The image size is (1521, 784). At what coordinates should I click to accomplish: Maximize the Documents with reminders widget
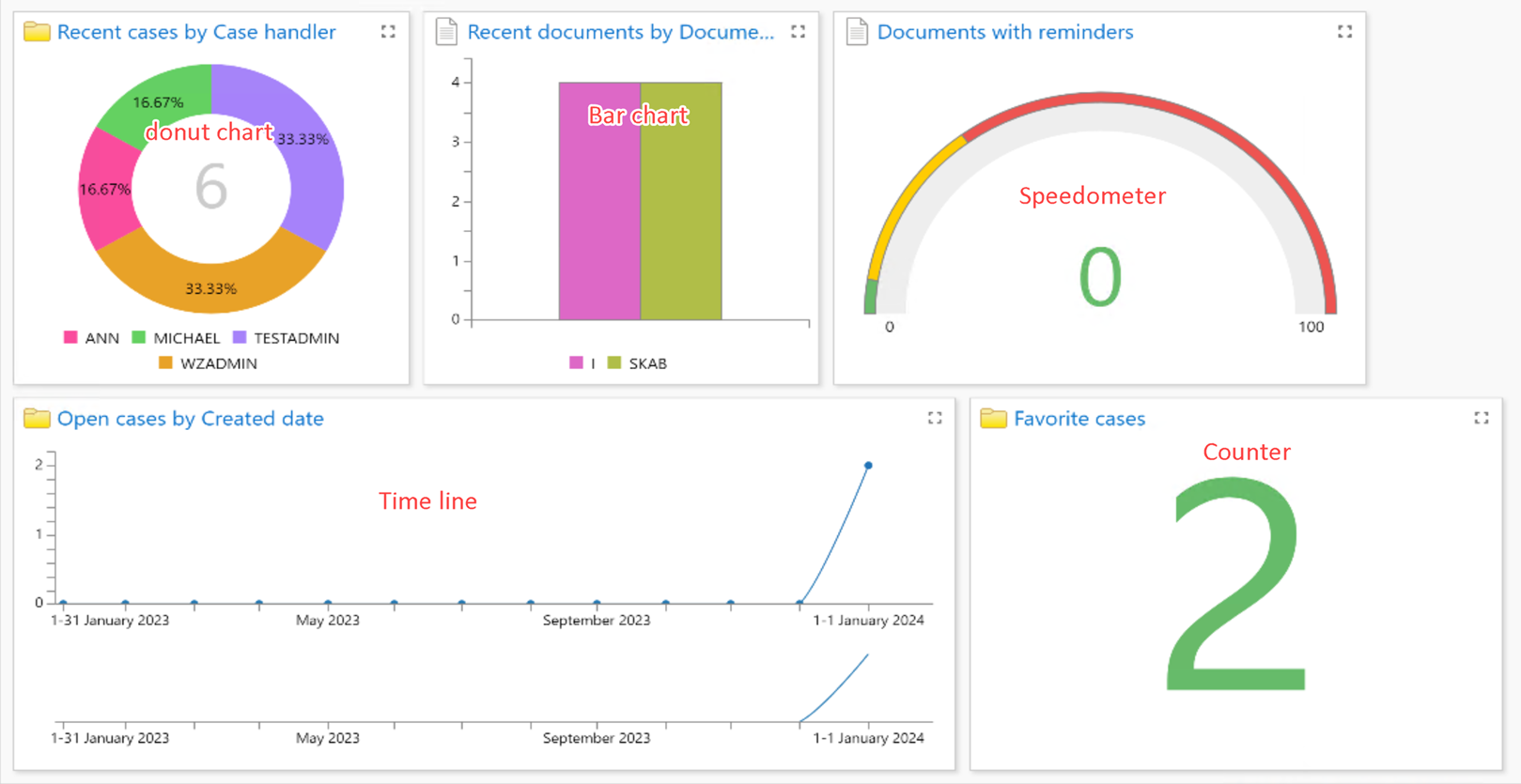(1344, 32)
